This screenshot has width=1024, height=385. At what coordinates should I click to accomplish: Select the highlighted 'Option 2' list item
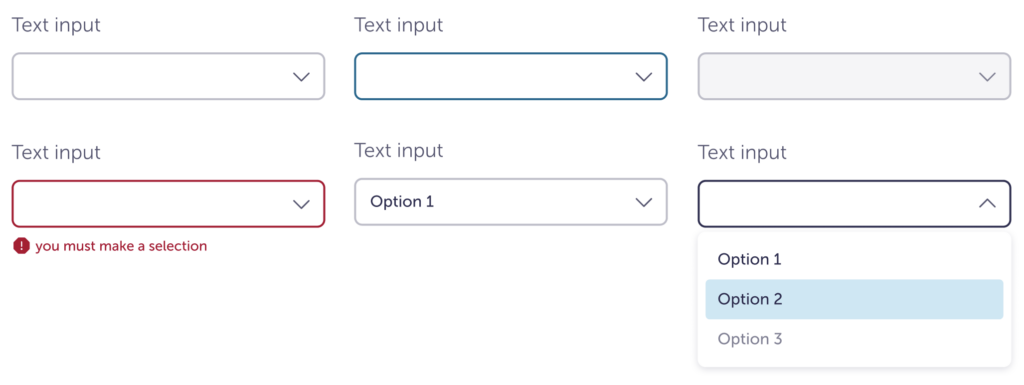point(854,300)
